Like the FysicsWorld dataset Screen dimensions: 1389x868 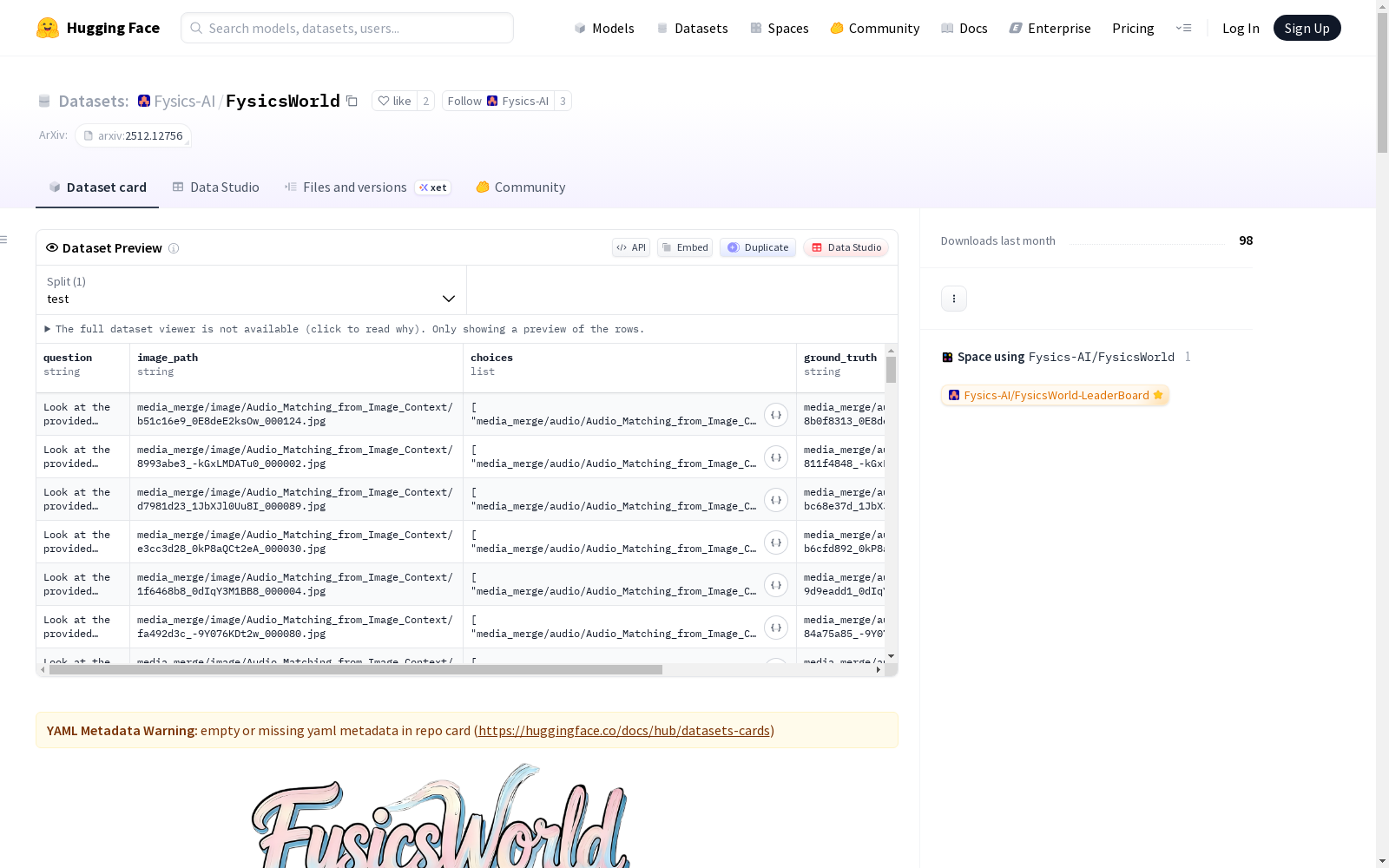pos(394,101)
